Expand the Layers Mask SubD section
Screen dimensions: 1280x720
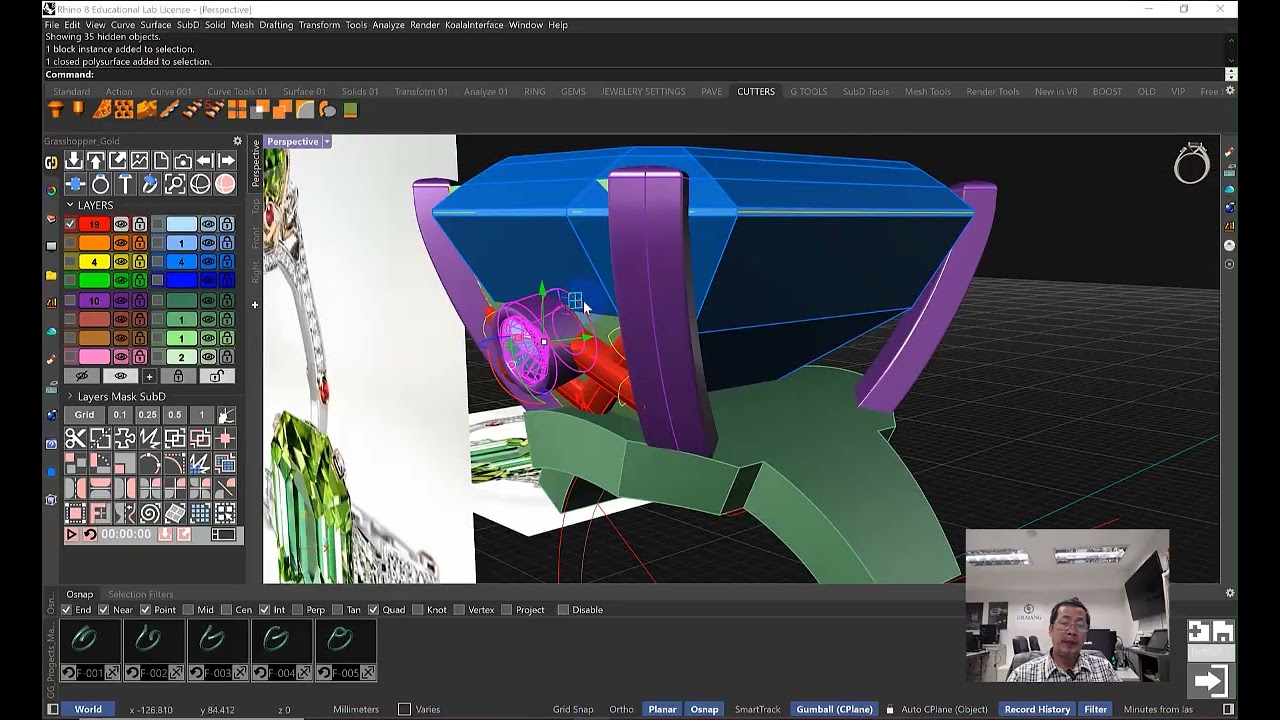70,397
